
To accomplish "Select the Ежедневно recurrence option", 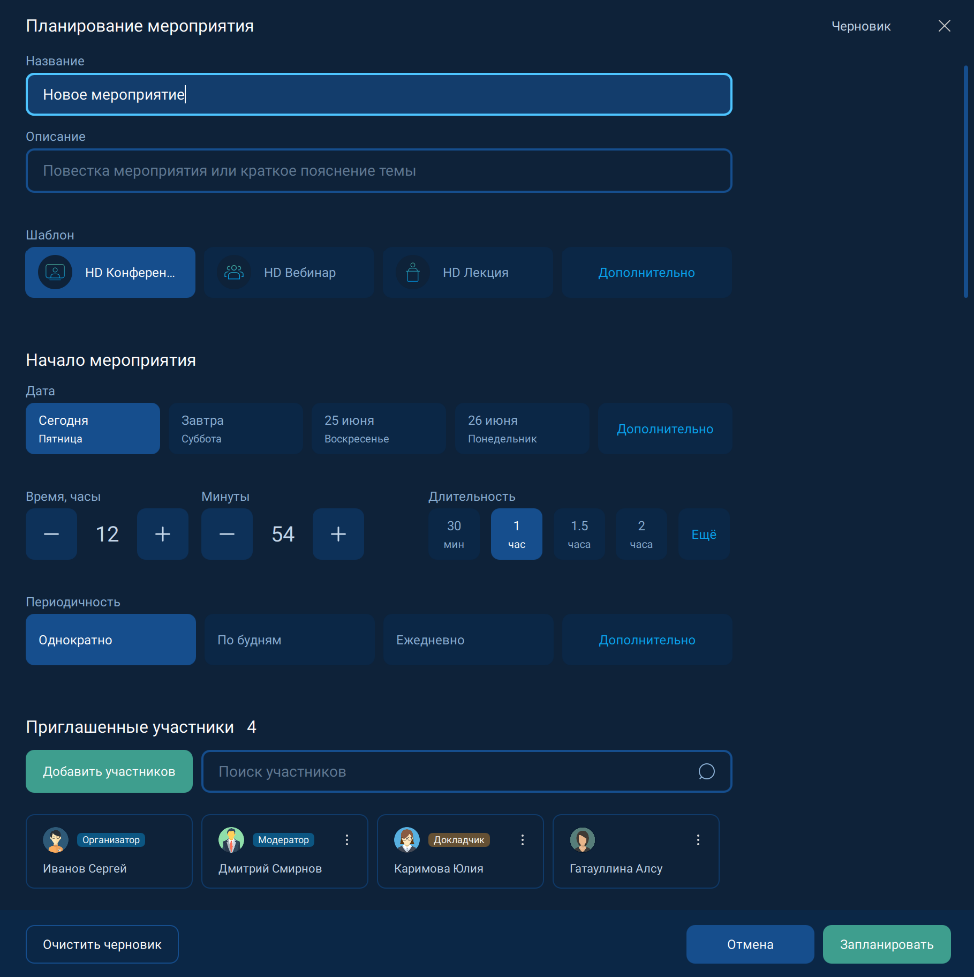I will (467, 640).
